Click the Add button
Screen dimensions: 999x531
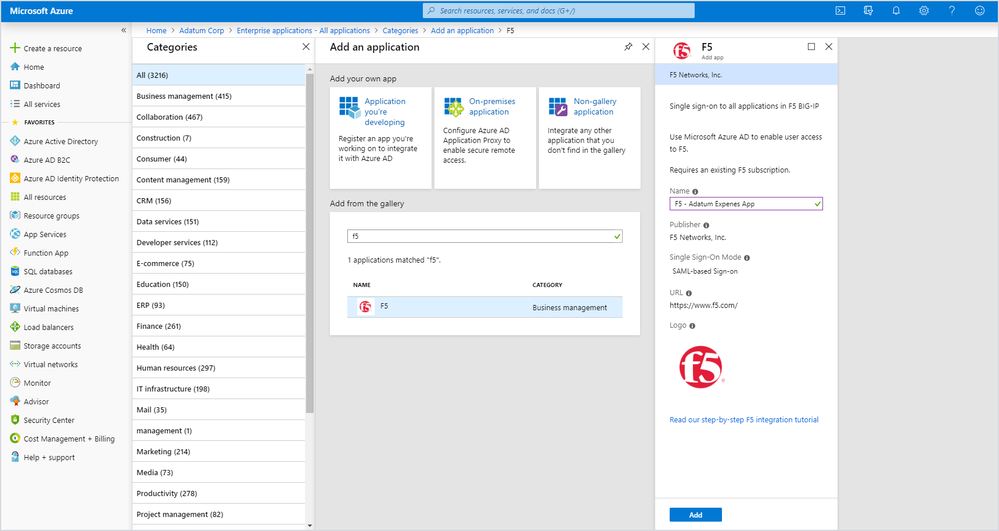point(696,514)
